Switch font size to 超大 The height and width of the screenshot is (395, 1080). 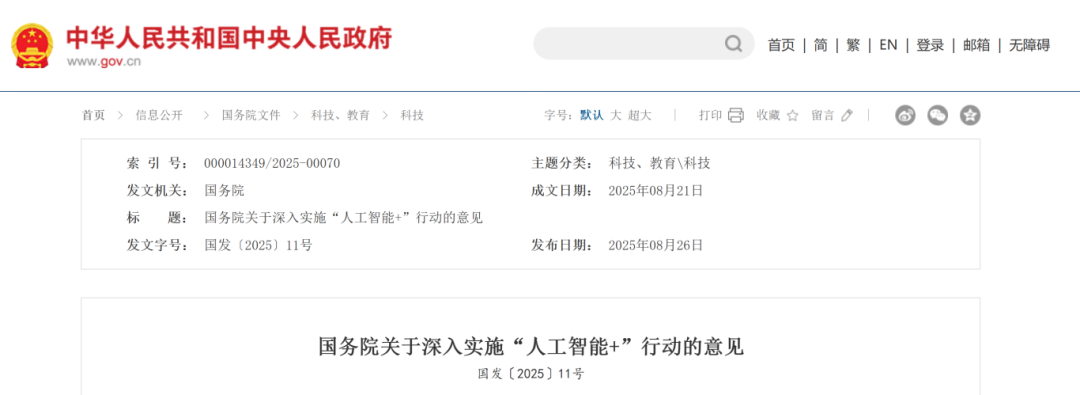point(639,115)
